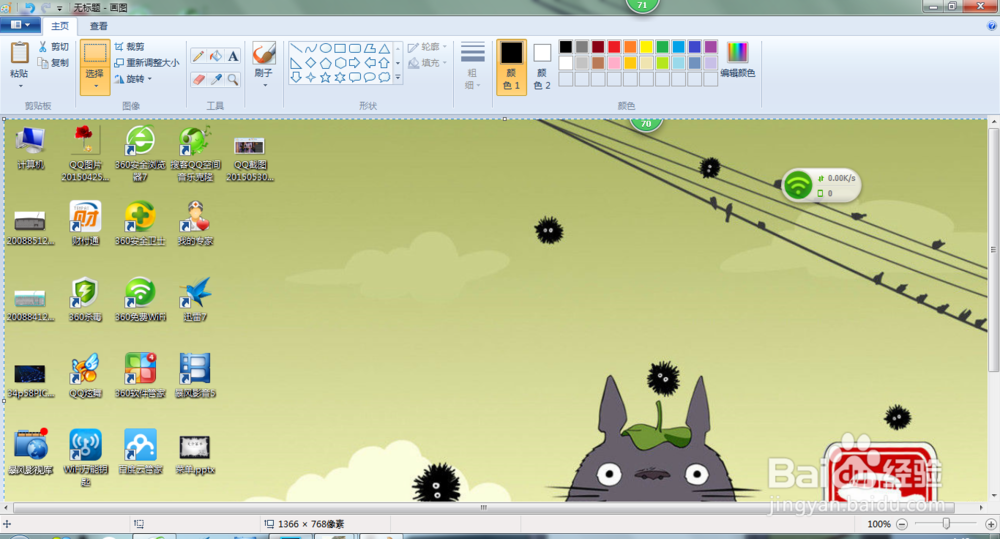The width and height of the screenshot is (1000, 539).
Task: Choose the Cloud callout shape
Action: pos(384,77)
